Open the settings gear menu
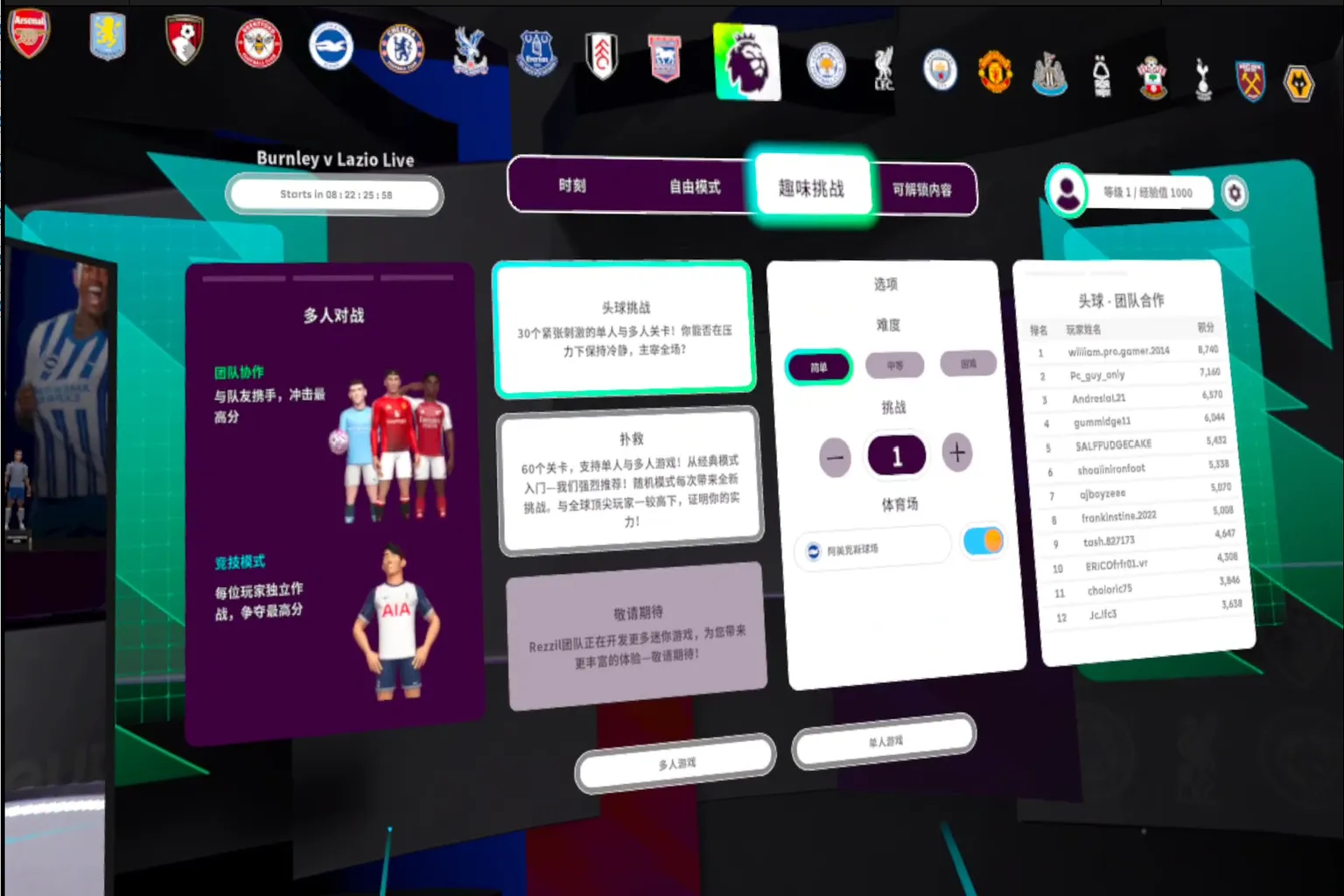 (x=1235, y=193)
